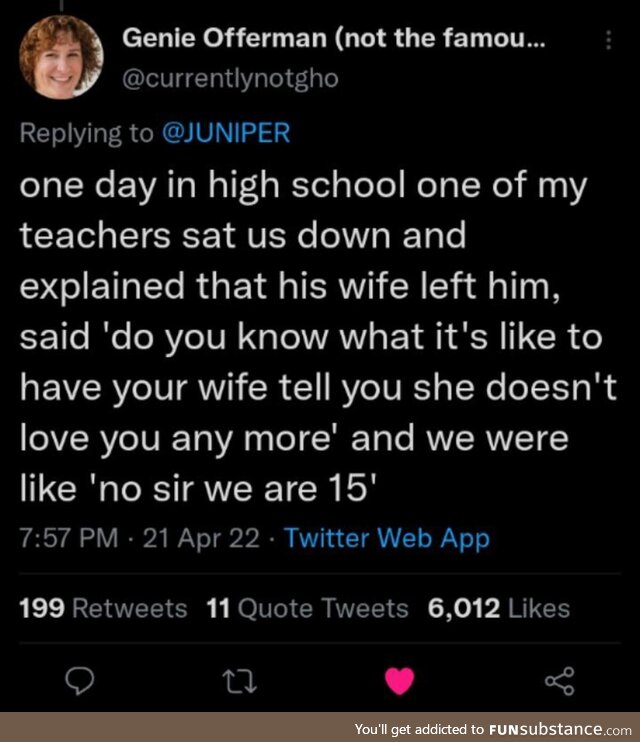Click the "You'll get addicted to" text

(x=419, y=729)
